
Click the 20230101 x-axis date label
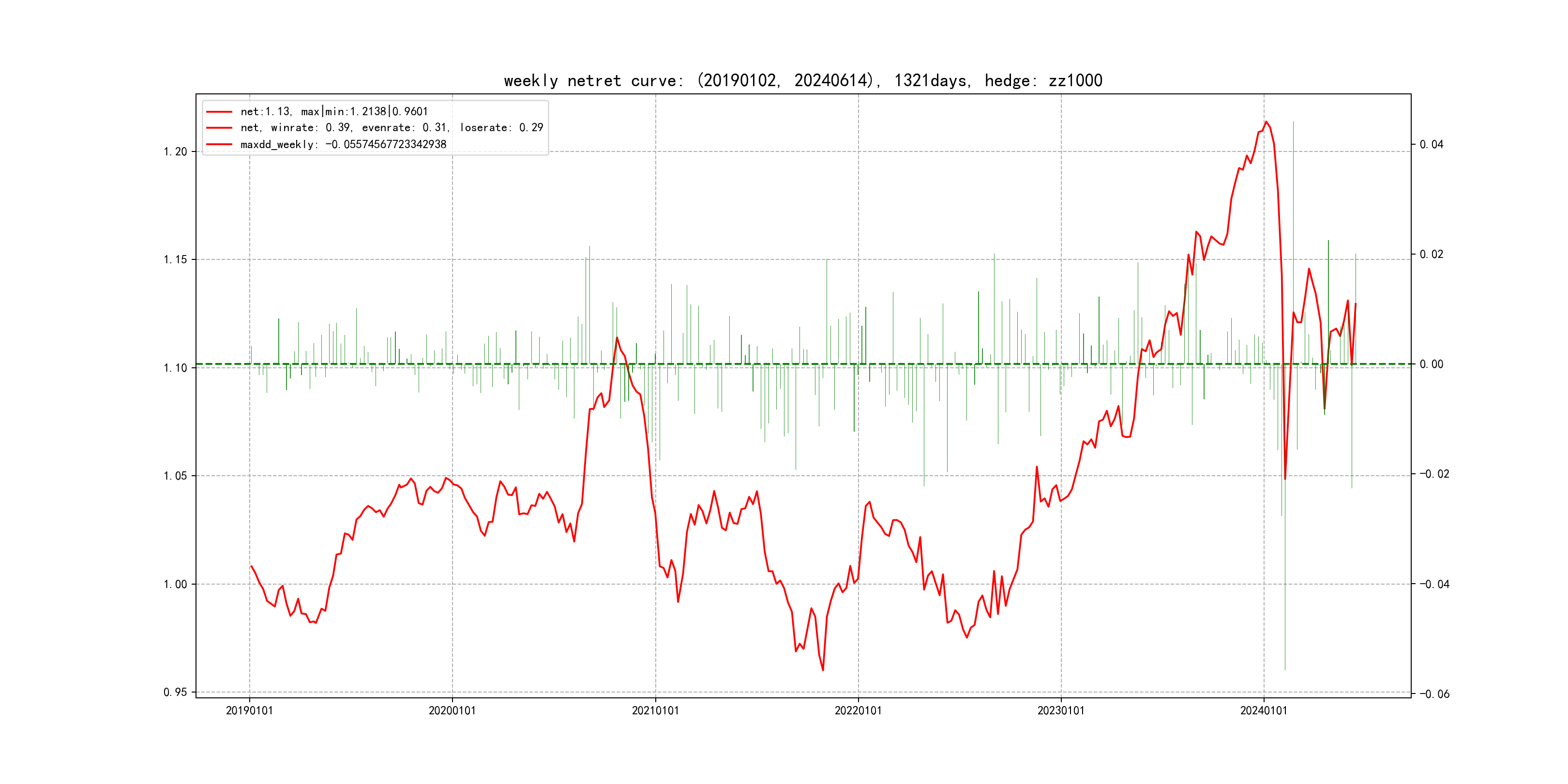(x=1061, y=711)
